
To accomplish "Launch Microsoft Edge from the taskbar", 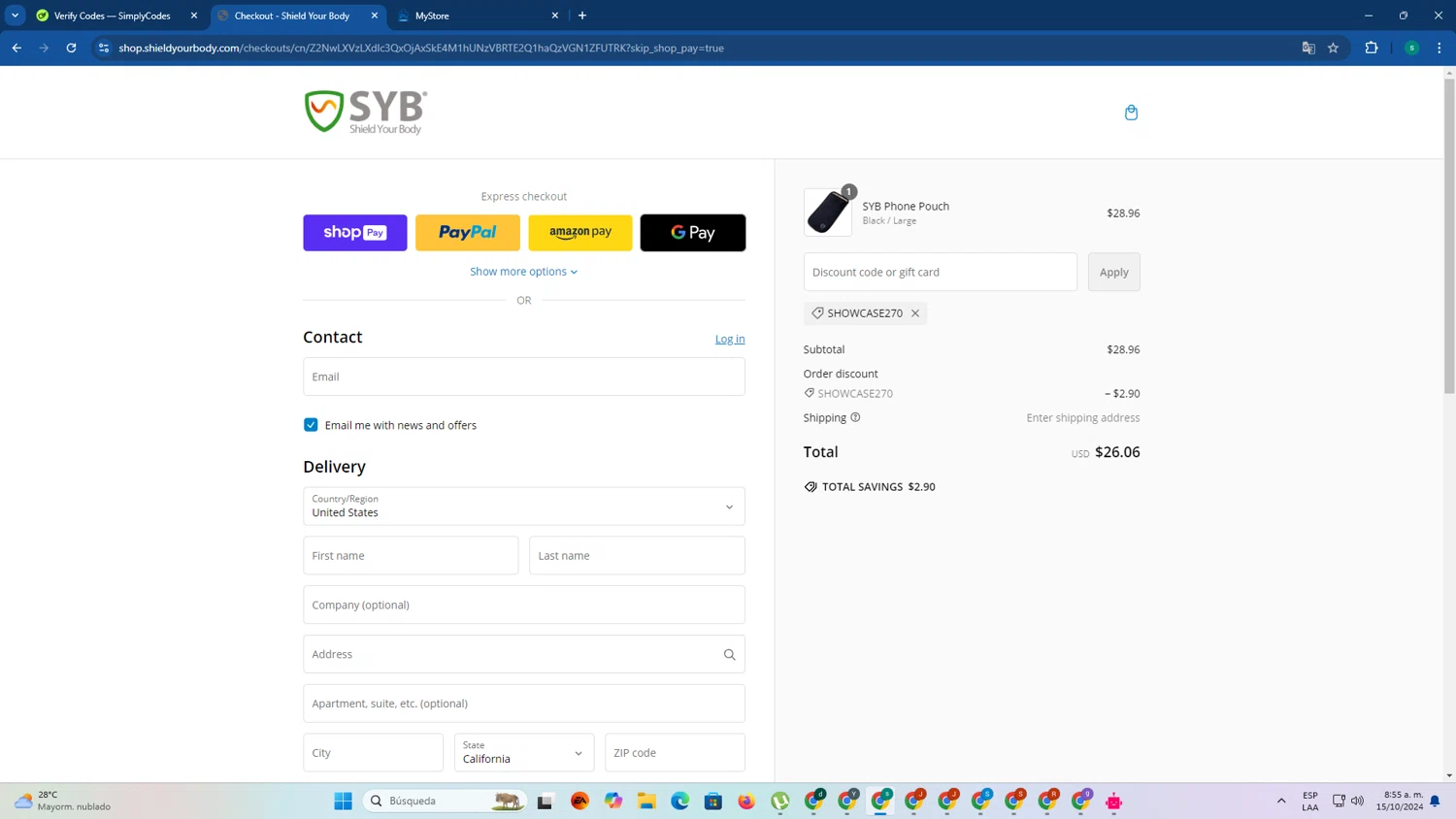I will coord(679,802).
